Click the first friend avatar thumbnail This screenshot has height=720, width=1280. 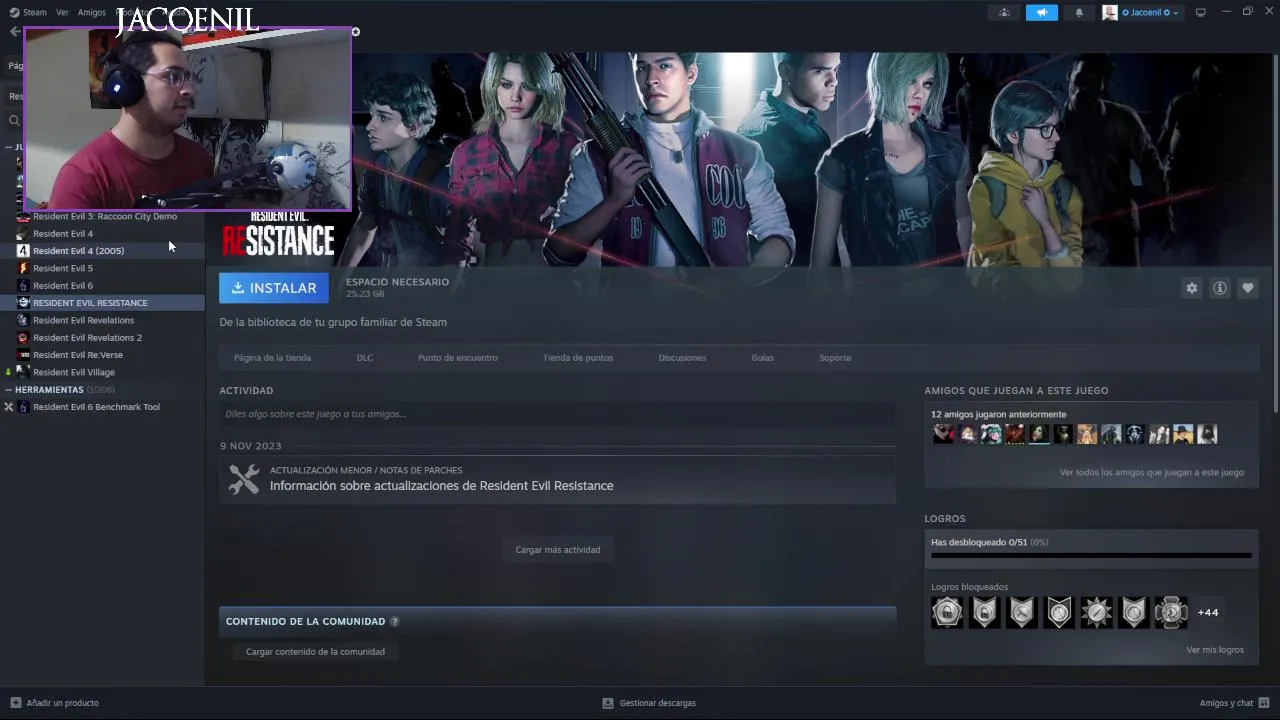point(943,434)
